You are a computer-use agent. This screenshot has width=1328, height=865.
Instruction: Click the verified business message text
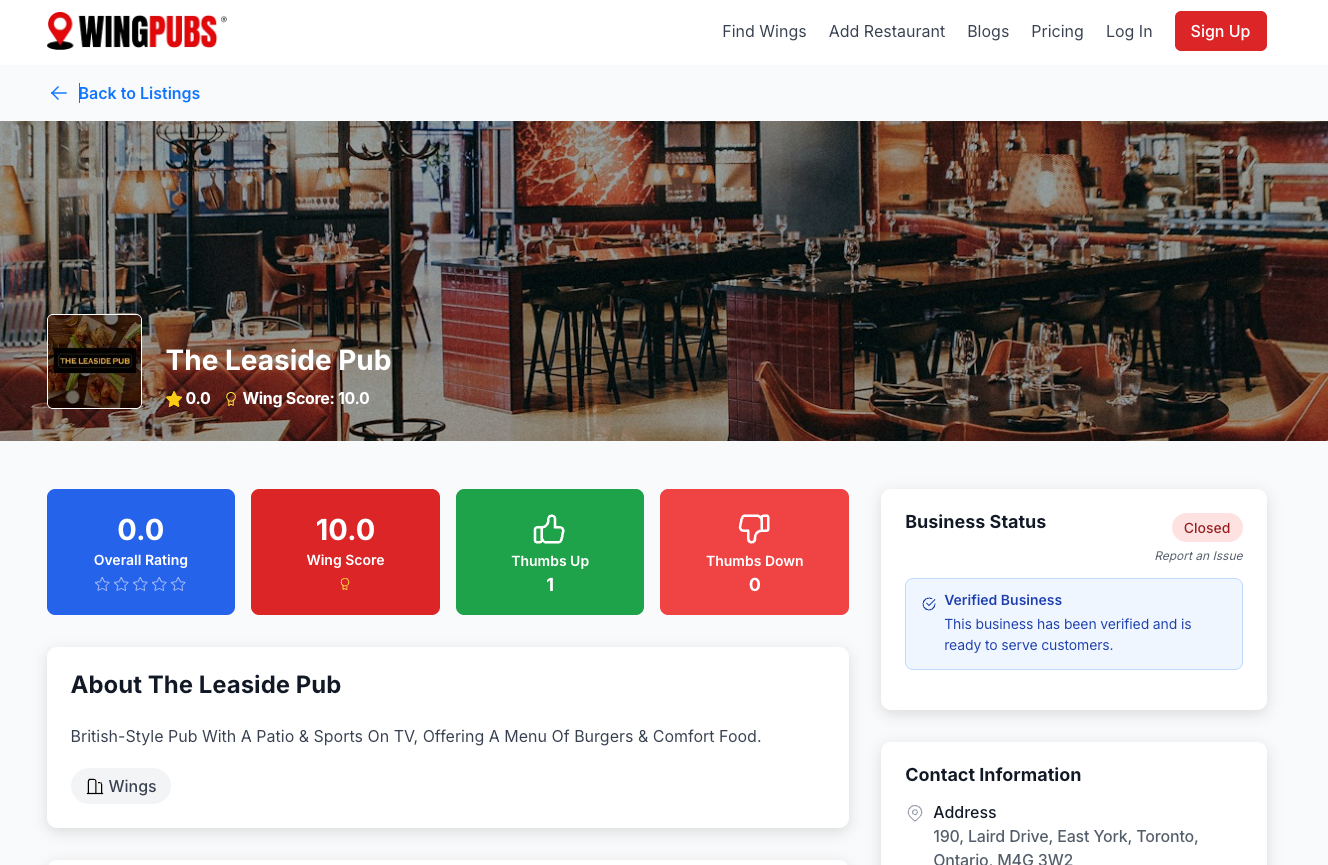(1068, 635)
